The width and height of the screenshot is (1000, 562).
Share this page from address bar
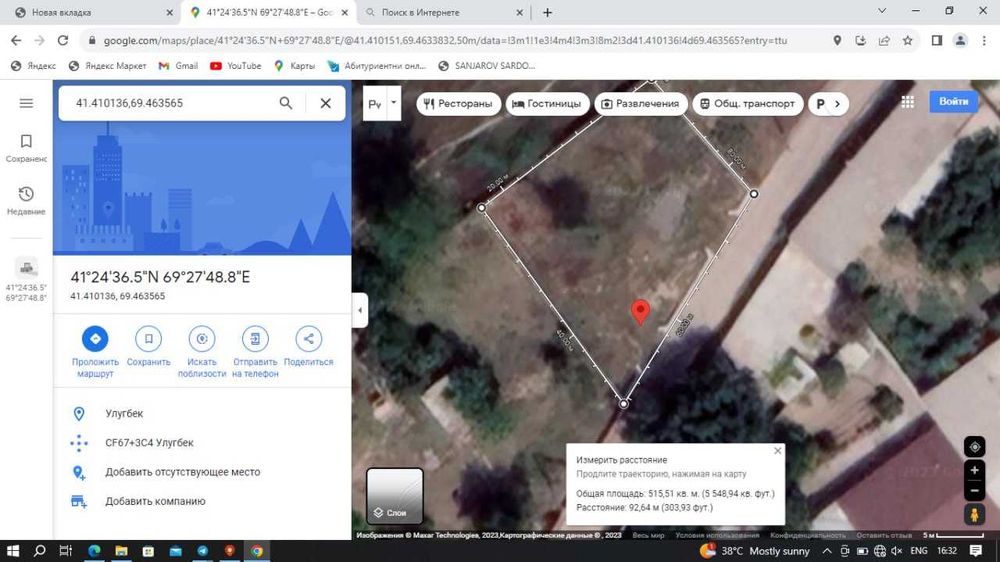coord(884,40)
